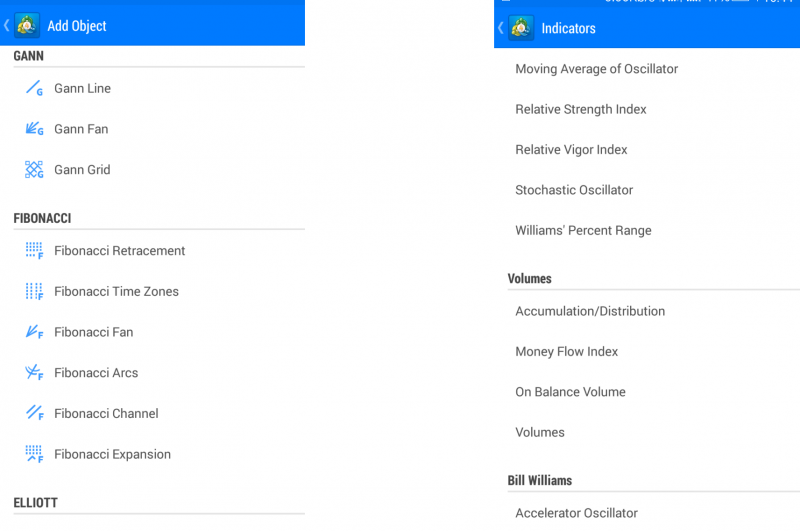This screenshot has width=800, height=531.
Task: Select the Fibonacci Retracement icon
Action: (x=34, y=250)
